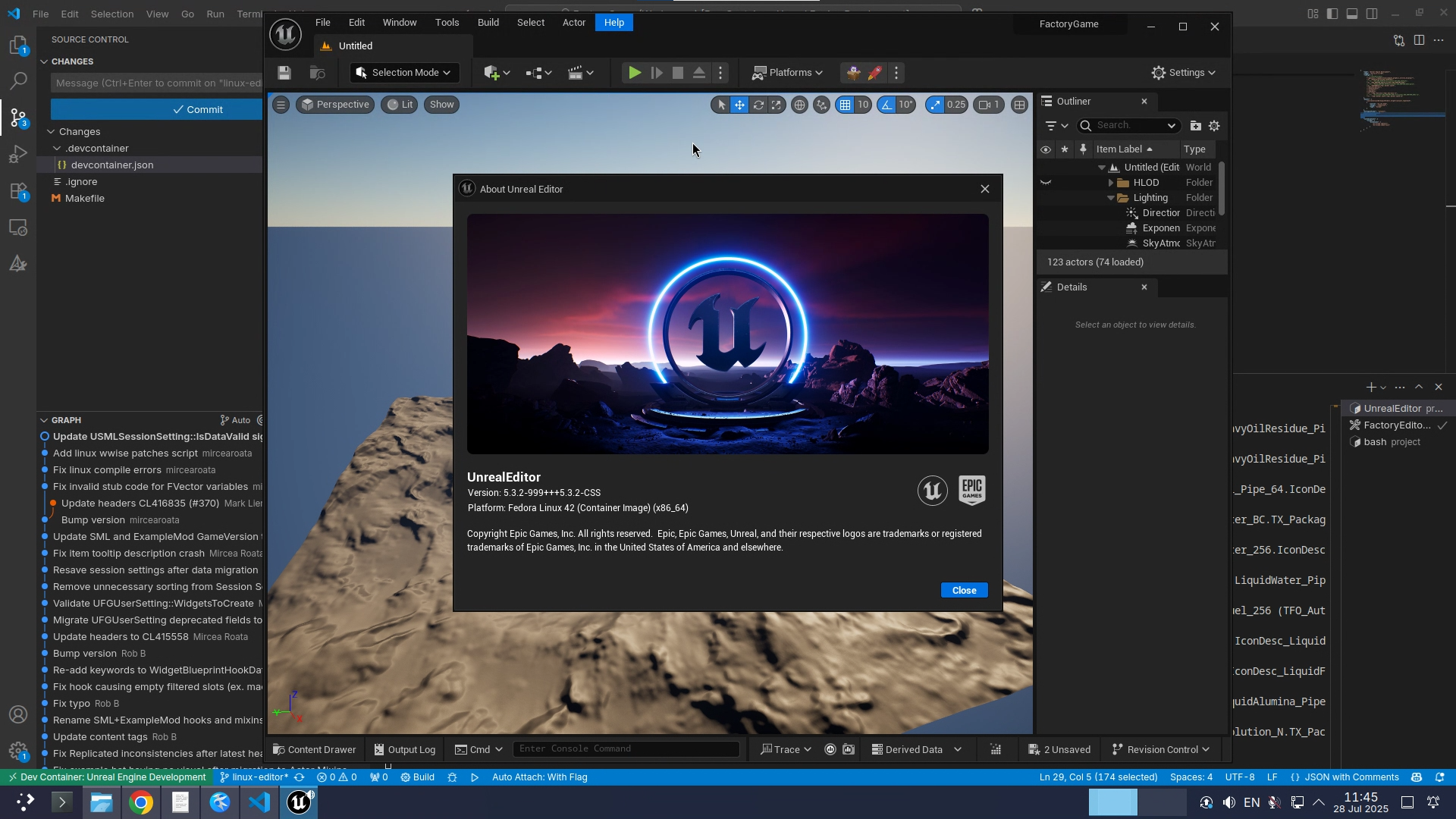Open the quick add content icon

[x=492, y=73]
